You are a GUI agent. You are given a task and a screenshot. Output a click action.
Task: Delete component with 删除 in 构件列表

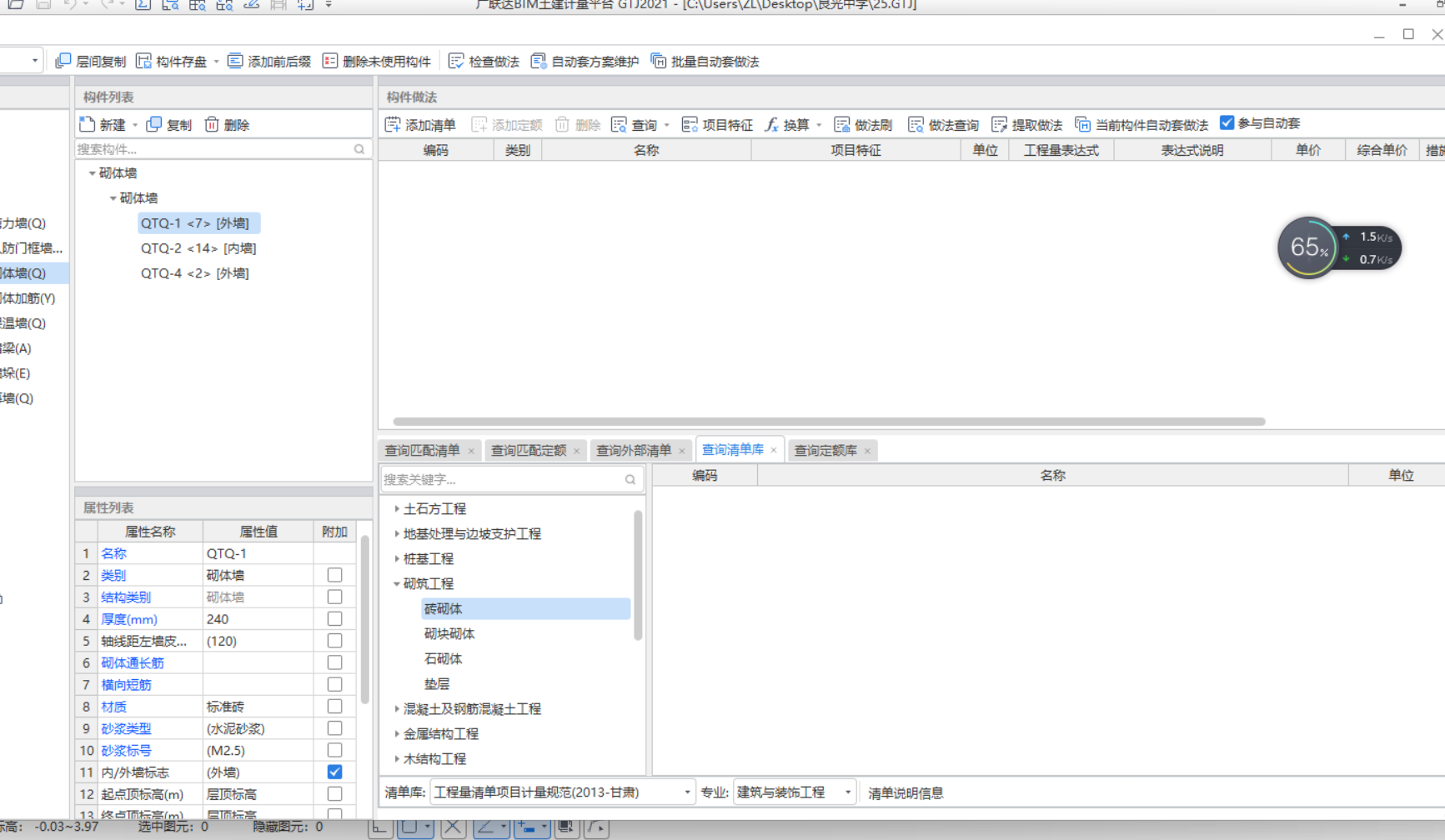pos(228,124)
